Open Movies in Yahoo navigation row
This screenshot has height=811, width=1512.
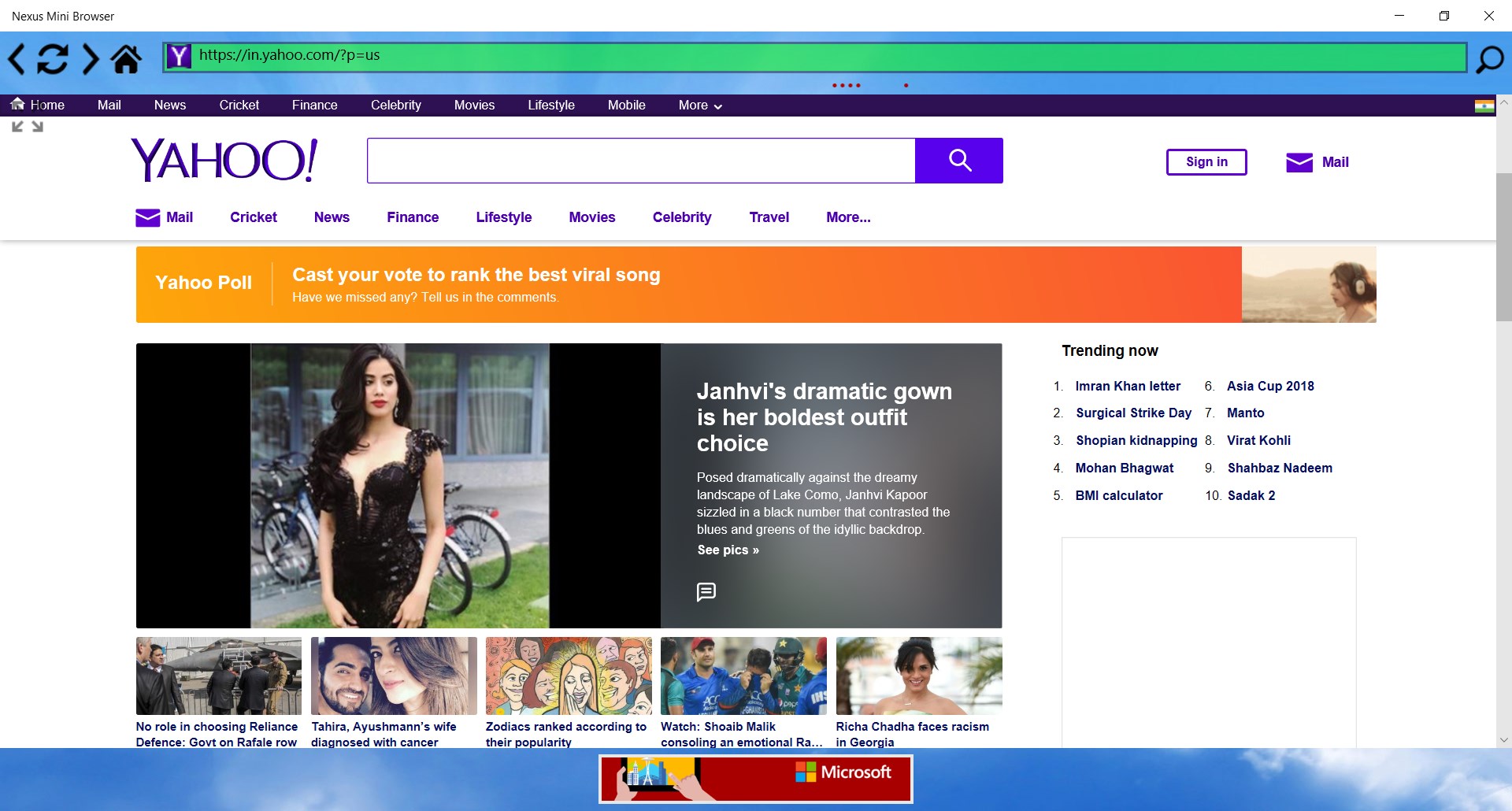592,217
